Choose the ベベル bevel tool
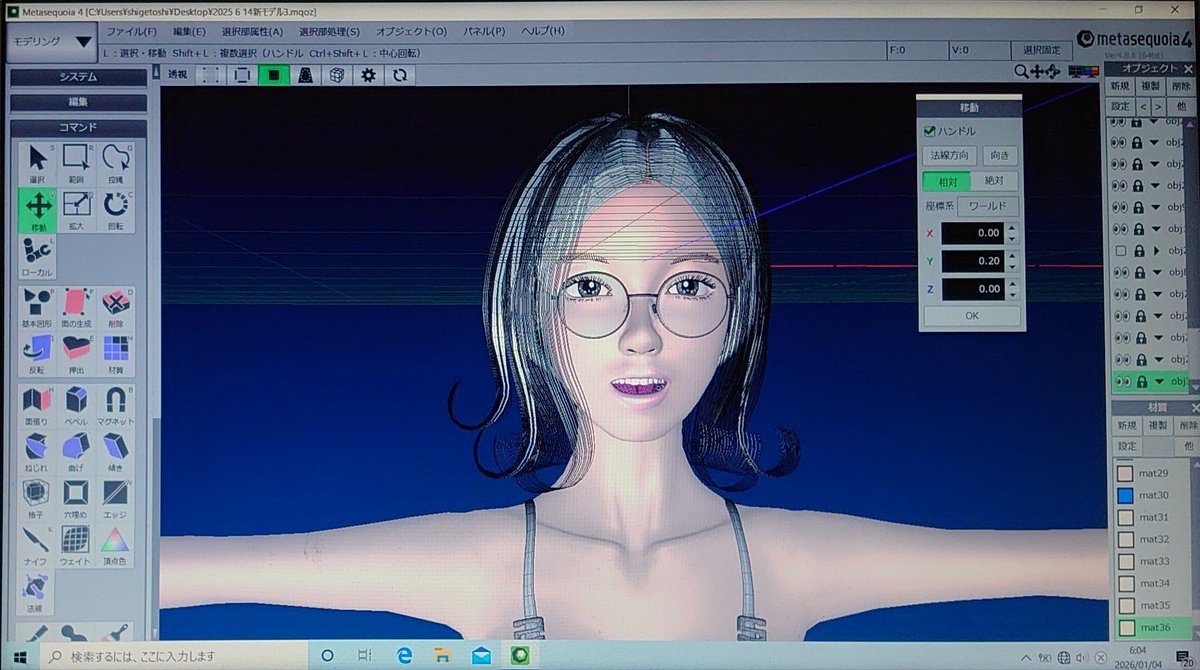 [x=76, y=406]
